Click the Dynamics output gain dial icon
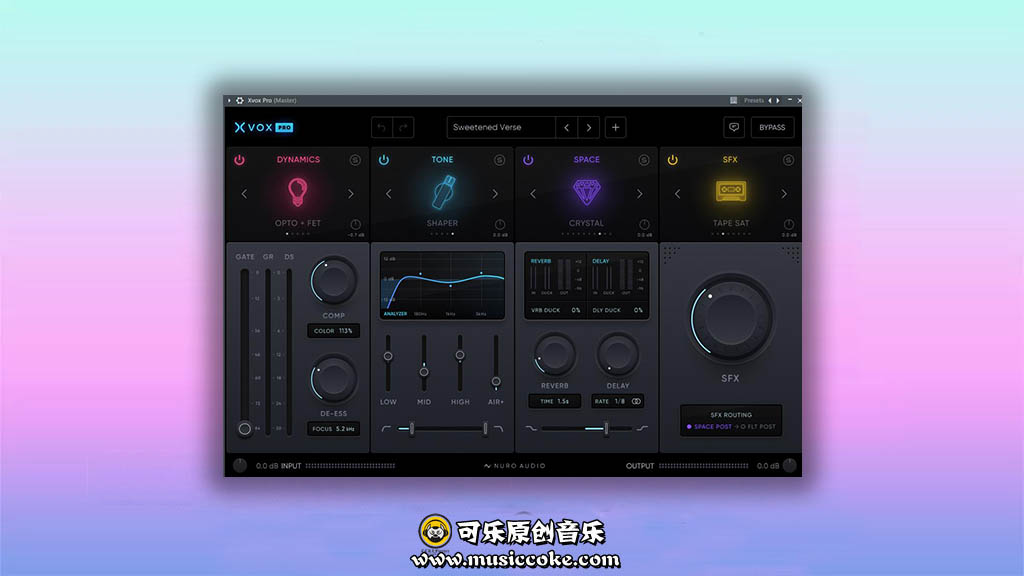 coord(355,225)
